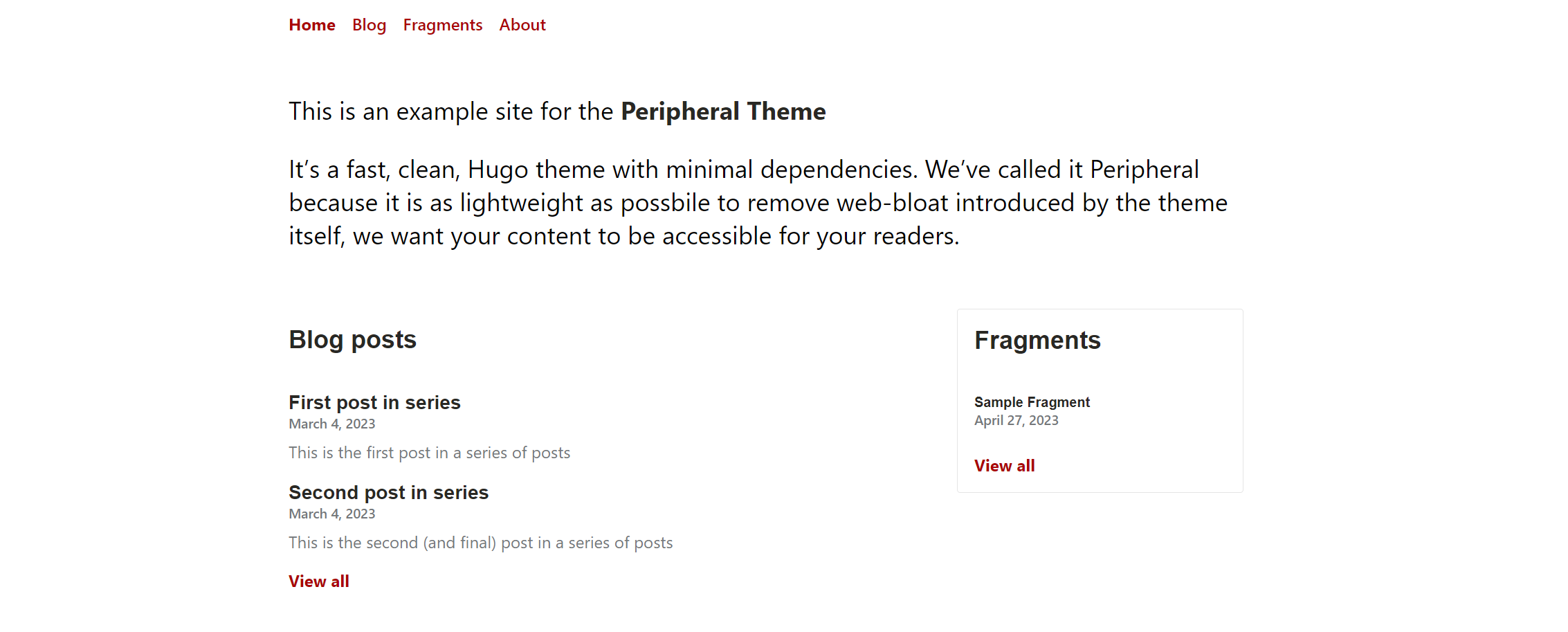This screenshot has width=1568, height=632.
Task: Open the Fragments page from the navigation
Action: click(442, 25)
